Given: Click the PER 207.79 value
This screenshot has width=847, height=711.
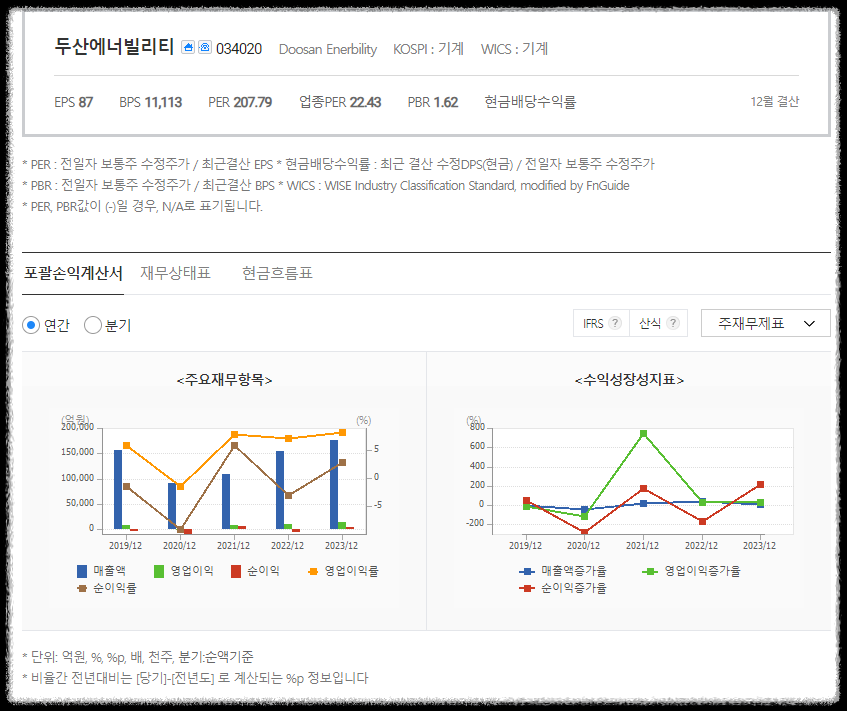Looking at the screenshot, I should pos(240,102).
